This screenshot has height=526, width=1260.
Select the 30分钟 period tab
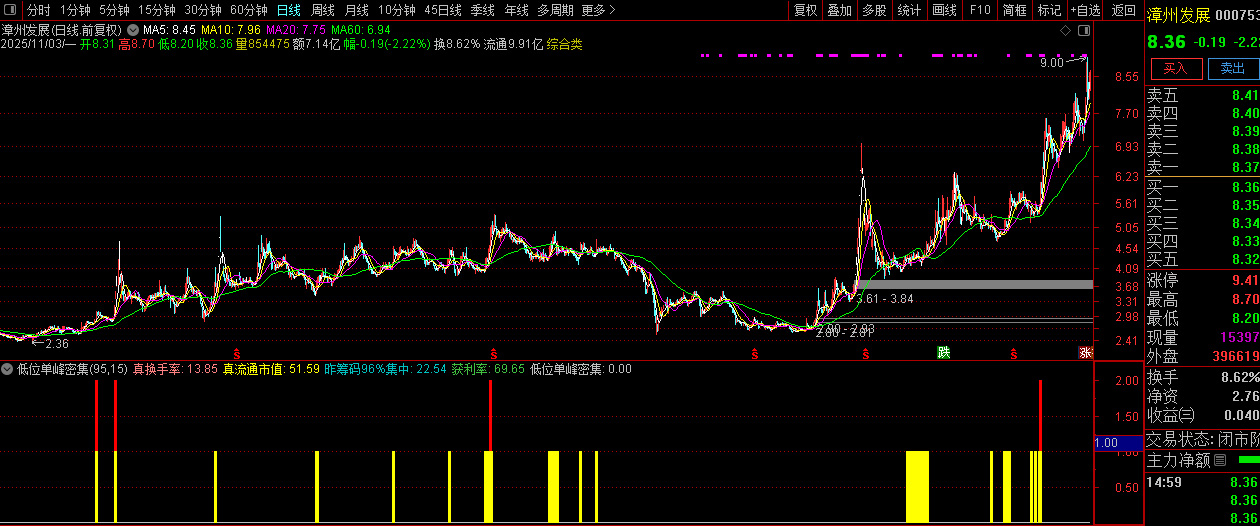click(x=203, y=10)
